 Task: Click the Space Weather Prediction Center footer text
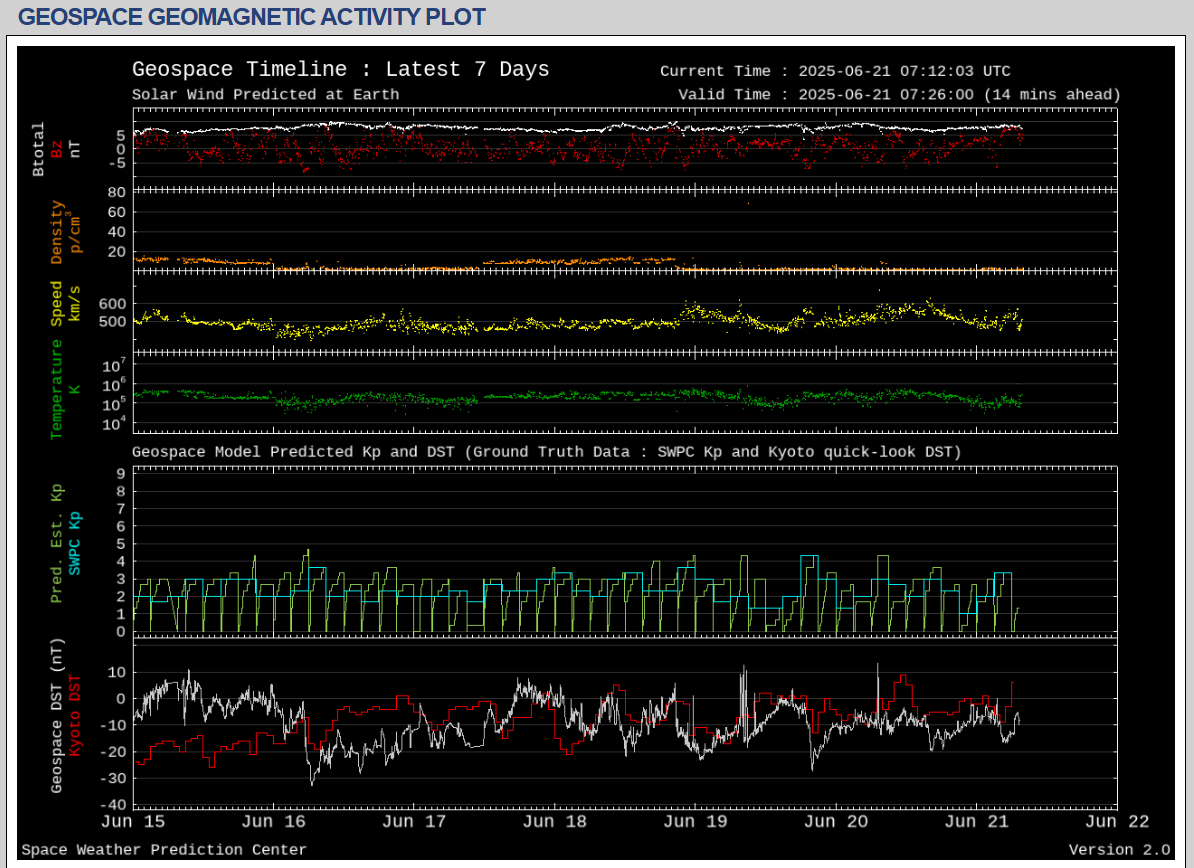tap(164, 850)
